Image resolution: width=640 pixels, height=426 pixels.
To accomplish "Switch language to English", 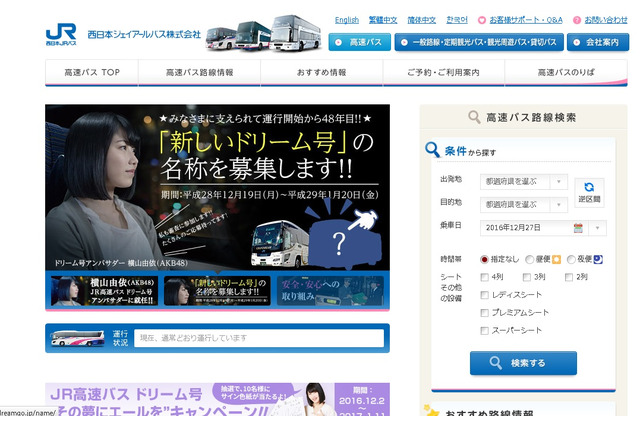I will point(347,20).
